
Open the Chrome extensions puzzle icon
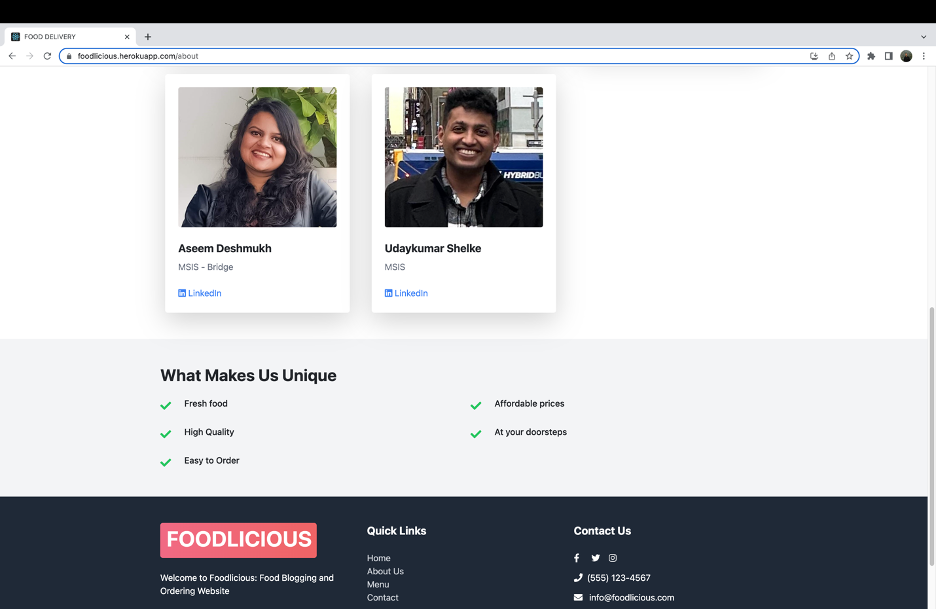click(870, 56)
